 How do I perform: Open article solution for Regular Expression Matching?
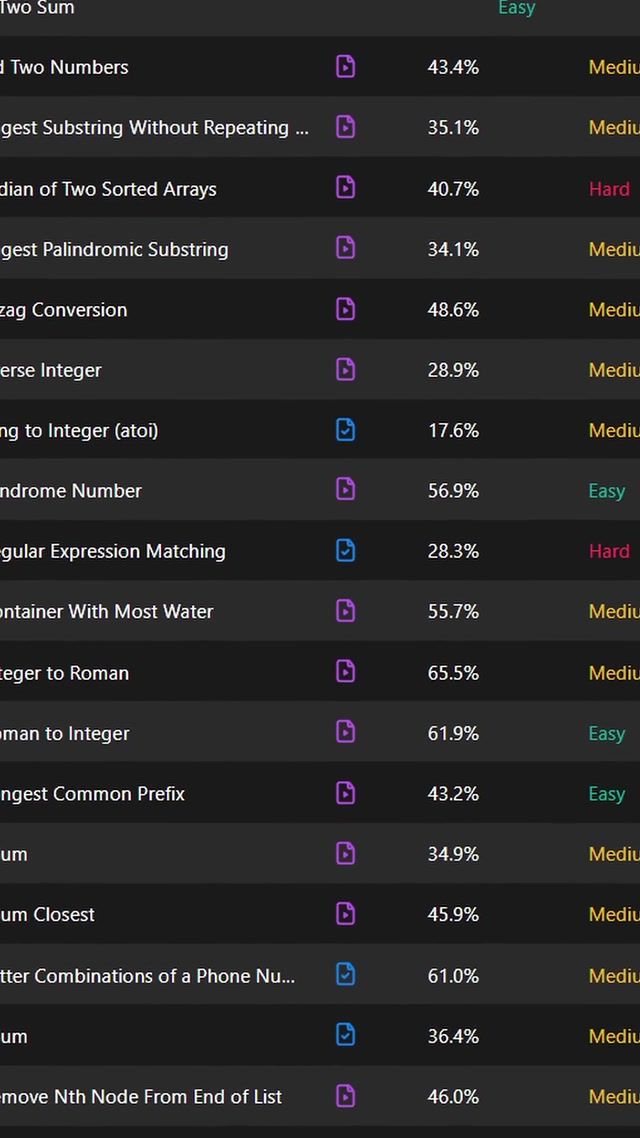(x=345, y=551)
